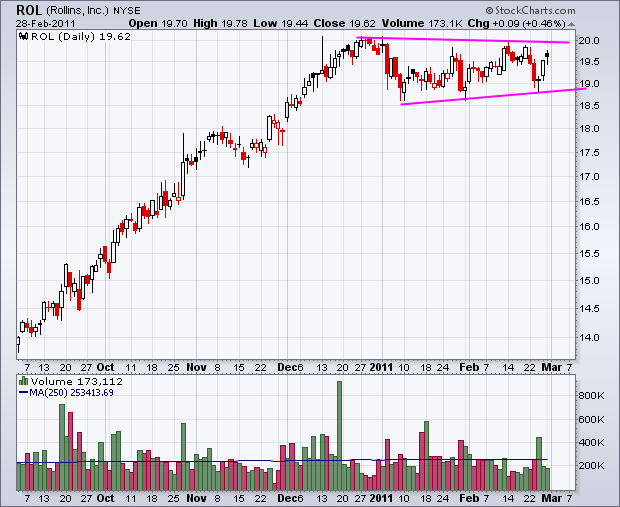Viewport: 620px width, 507px height.
Task: Select the MA(250) 253413.69 legend label
Action: 71,393
